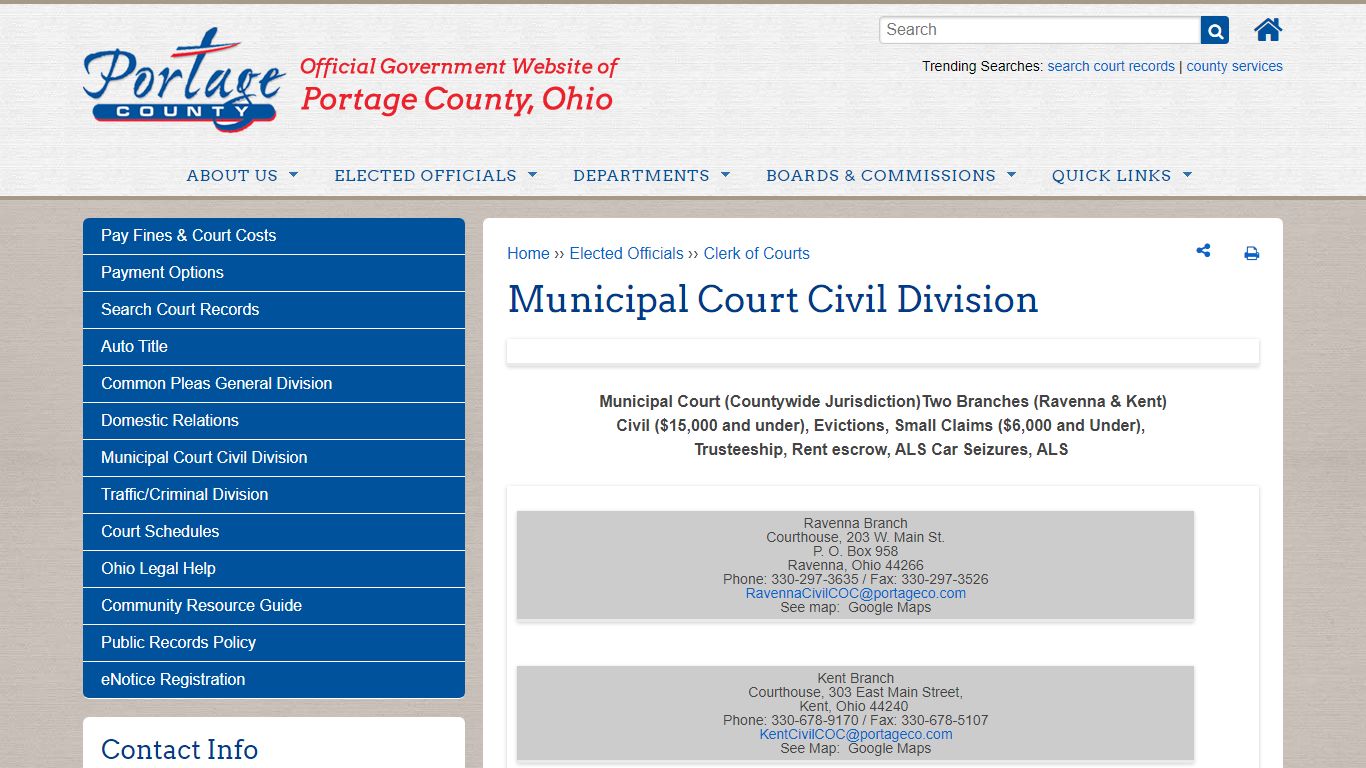Click 'Courthouse, 303 East Main Street' address
The width and height of the screenshot is (1366, 768).
(856, 692)
